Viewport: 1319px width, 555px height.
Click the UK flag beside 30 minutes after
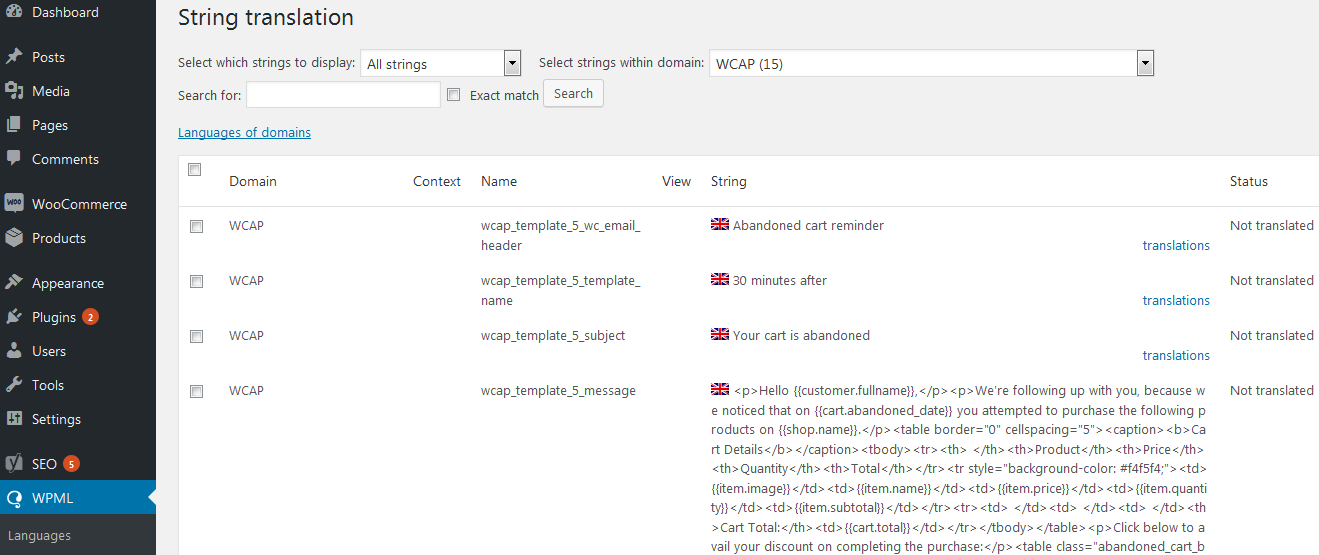[x=720, y=280]
